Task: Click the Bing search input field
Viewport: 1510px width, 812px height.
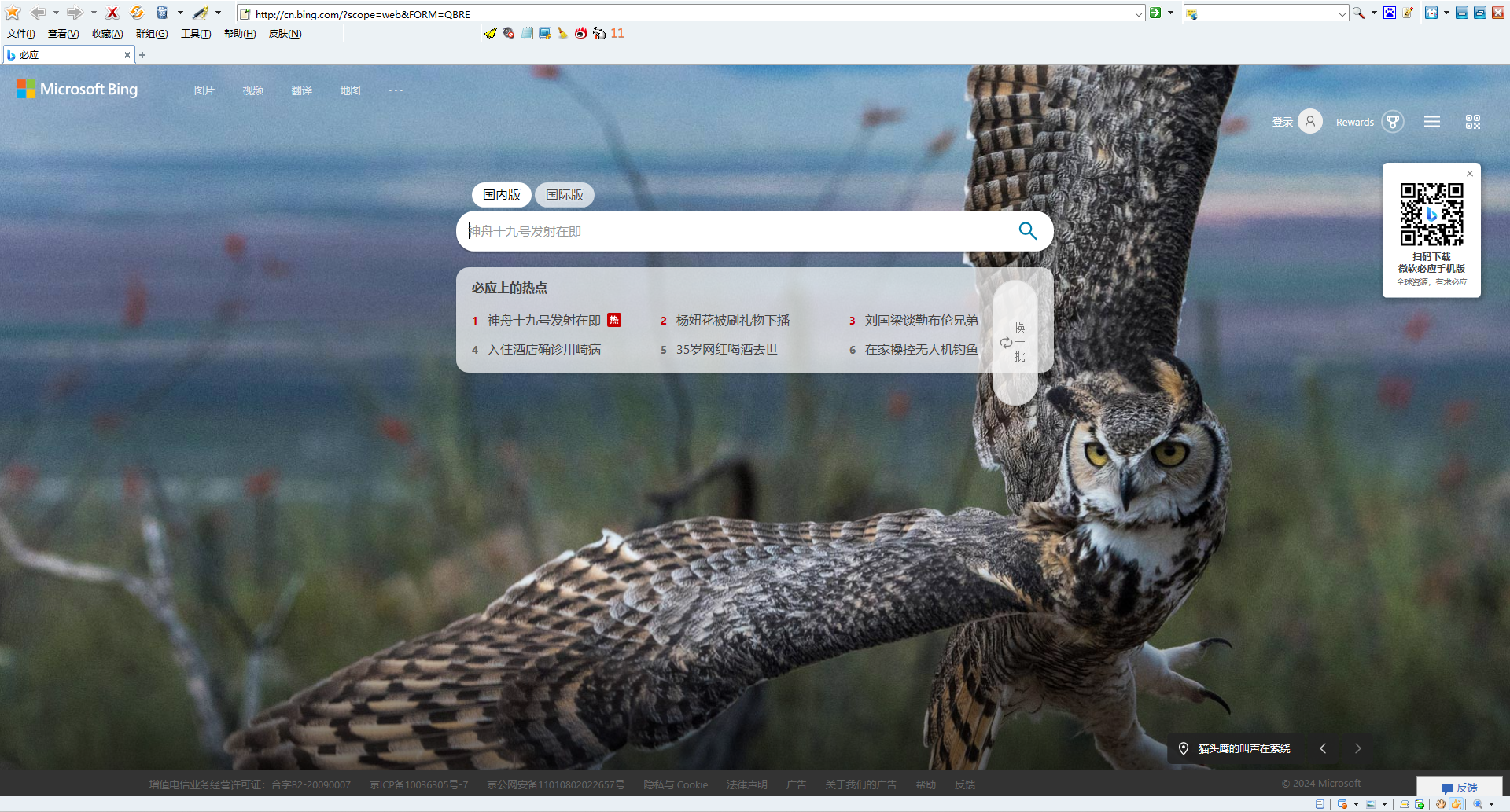Action: pyautogui.click(x=737, y=231)
